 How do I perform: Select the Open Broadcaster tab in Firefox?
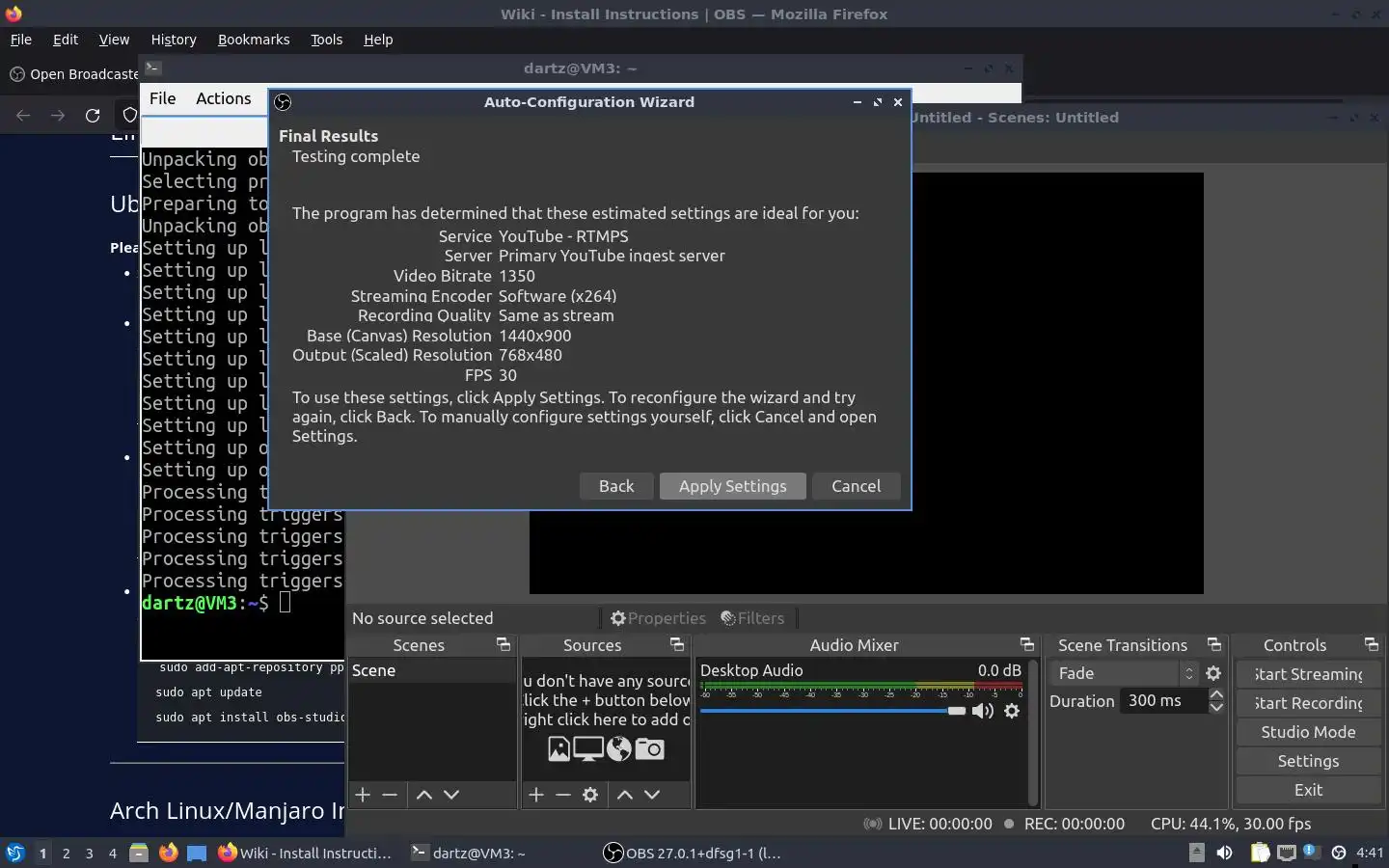[x=73, y=74]
